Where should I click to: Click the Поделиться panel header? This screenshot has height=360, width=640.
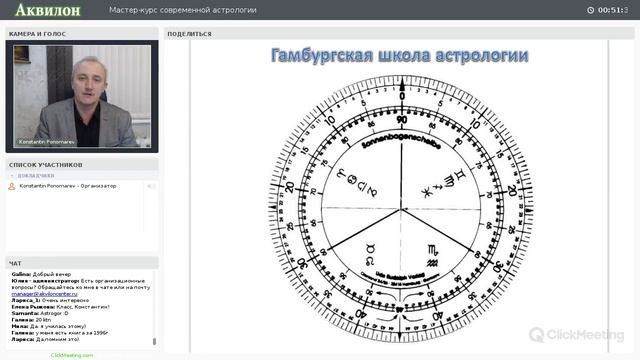tap(399, 34)
